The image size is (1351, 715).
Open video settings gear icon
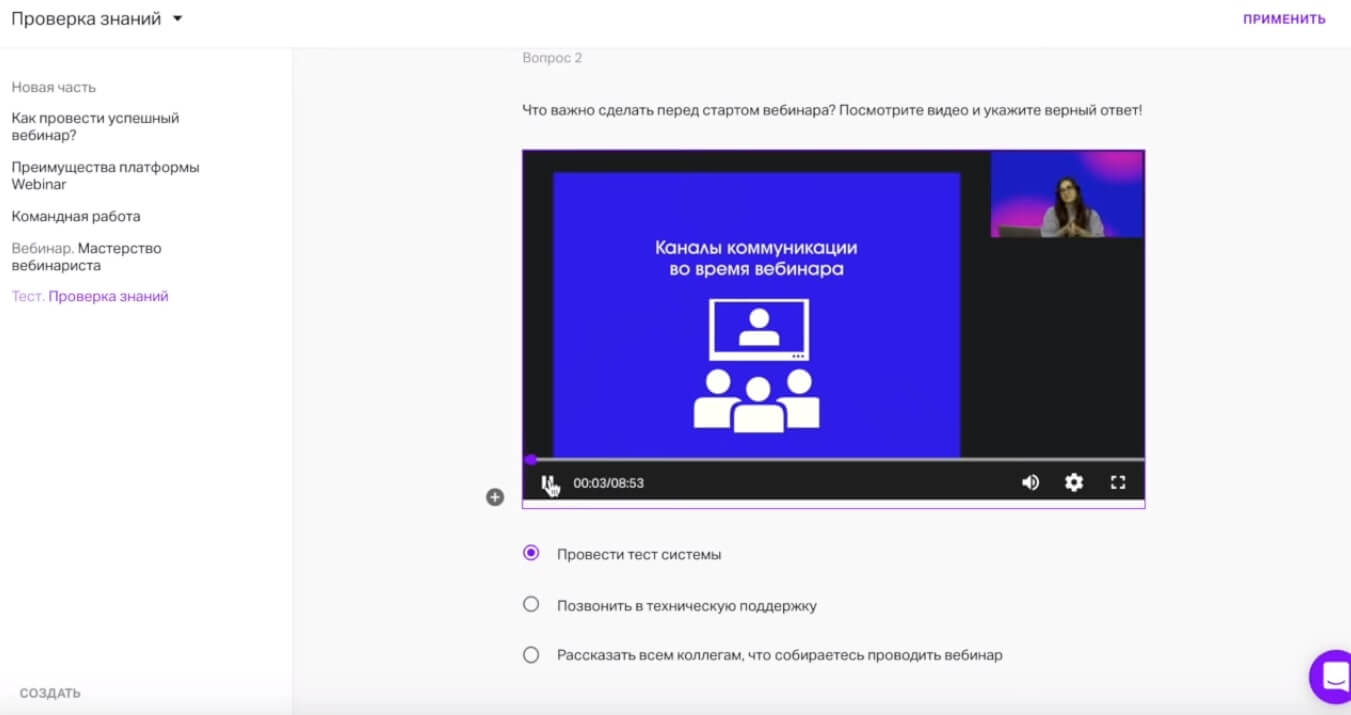pyautogui.click(x=1074, y=483)
